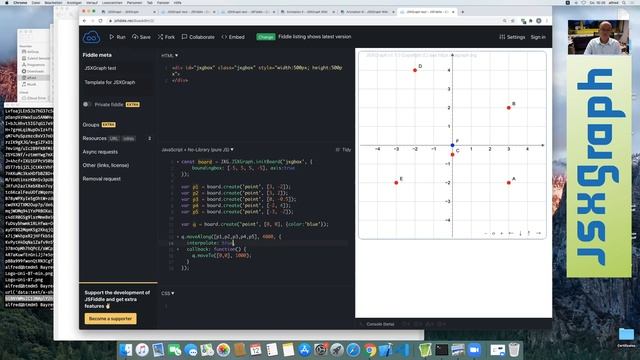Viewport: 640px width, 360px height.
Task: Open Visual Studio Code in the Dock
Action: coord(403,350)
